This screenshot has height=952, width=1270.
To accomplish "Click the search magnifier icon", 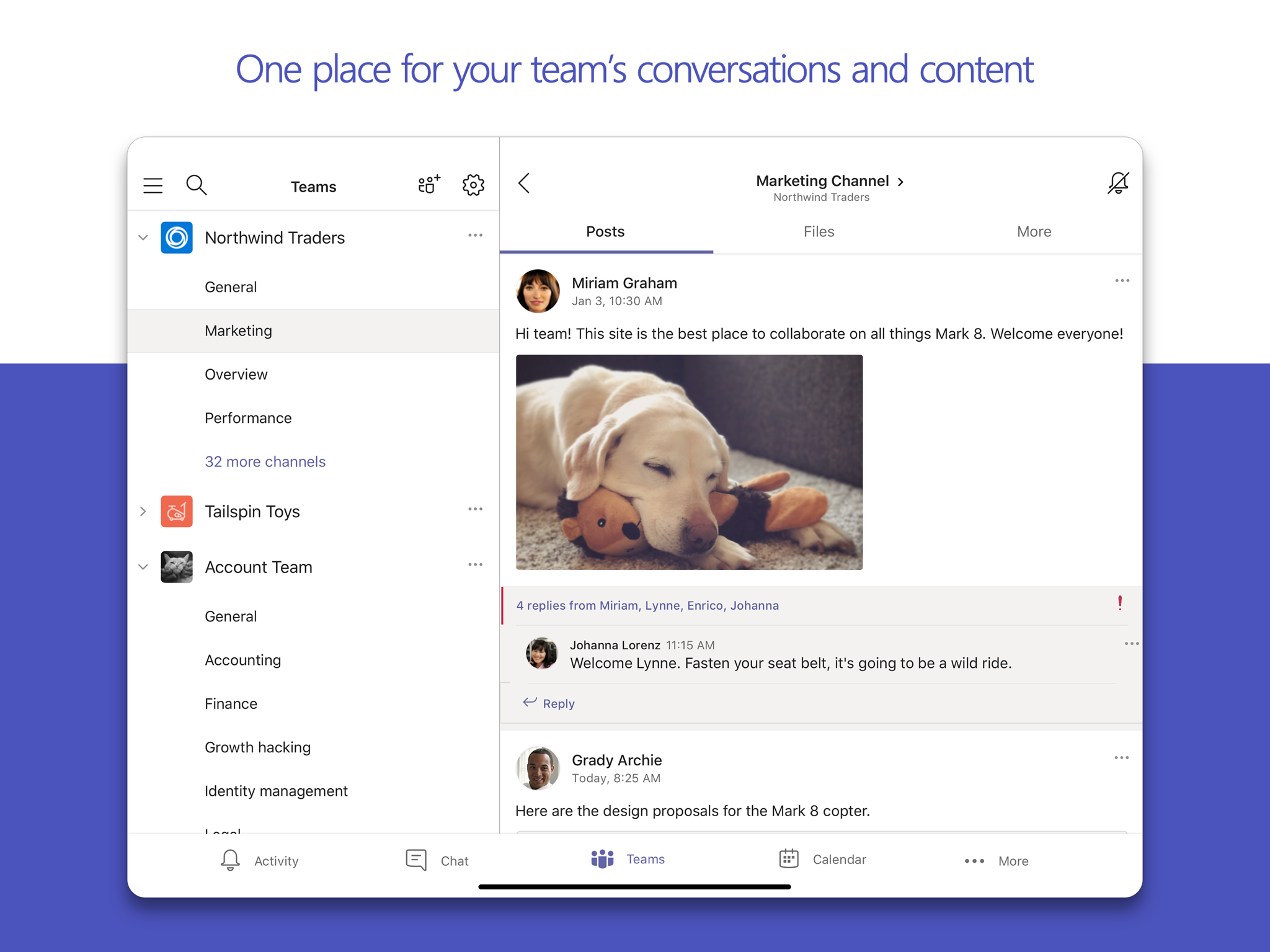I will 196,185.
